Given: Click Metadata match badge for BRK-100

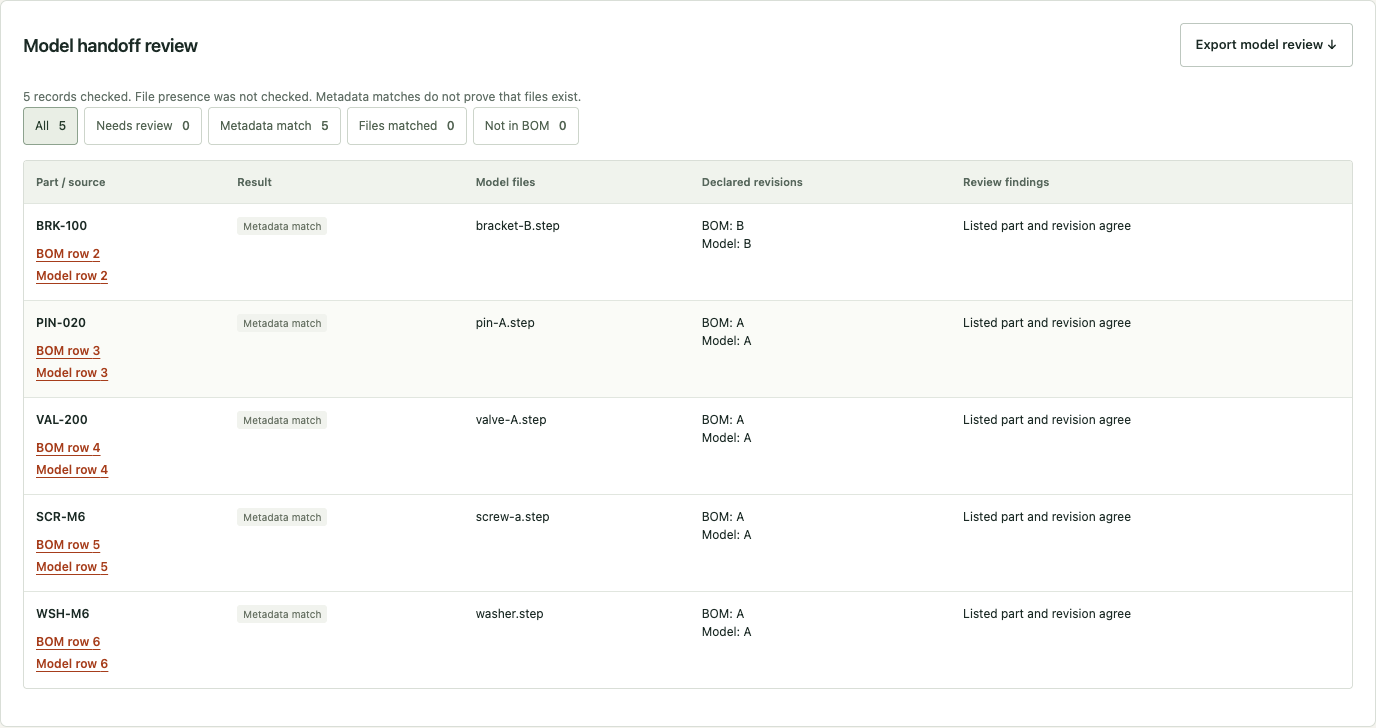Looking at the screenshot, I should point(282,227).
